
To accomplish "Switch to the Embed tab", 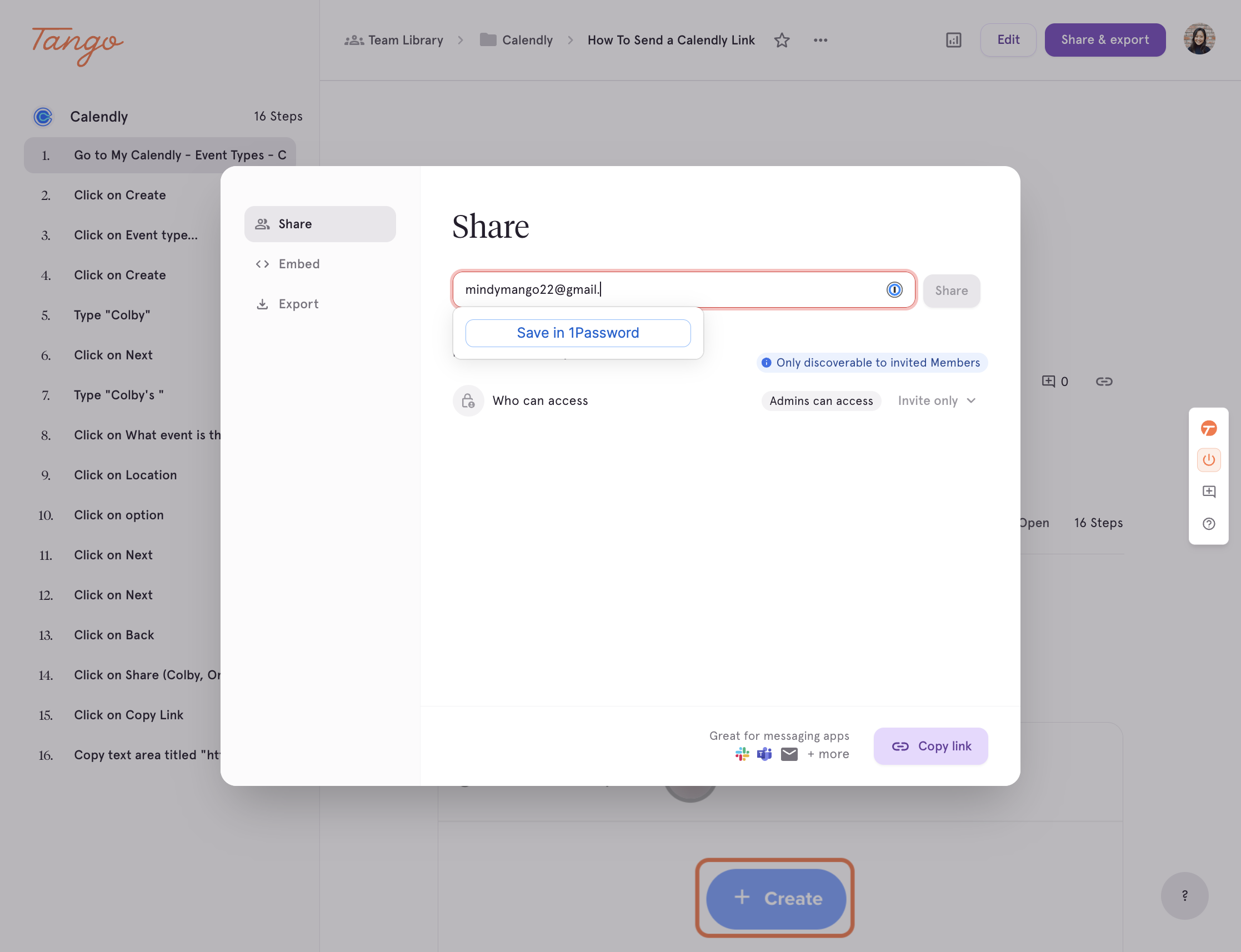I will click(x=319, y=264).
